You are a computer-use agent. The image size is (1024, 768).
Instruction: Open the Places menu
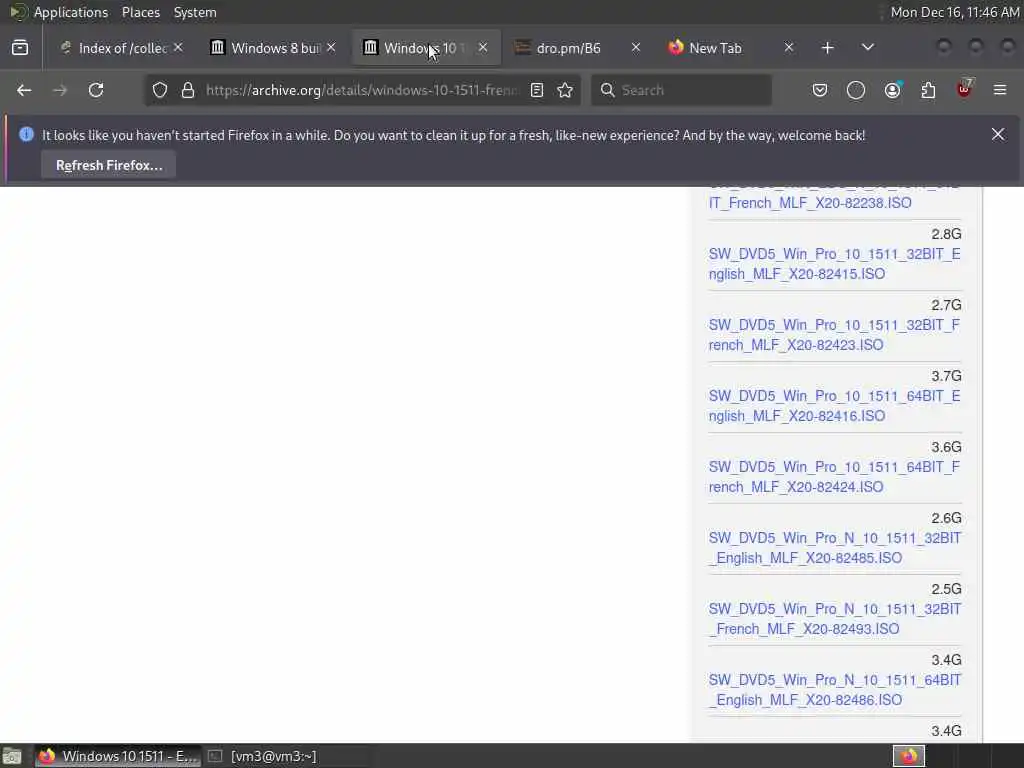140,12
